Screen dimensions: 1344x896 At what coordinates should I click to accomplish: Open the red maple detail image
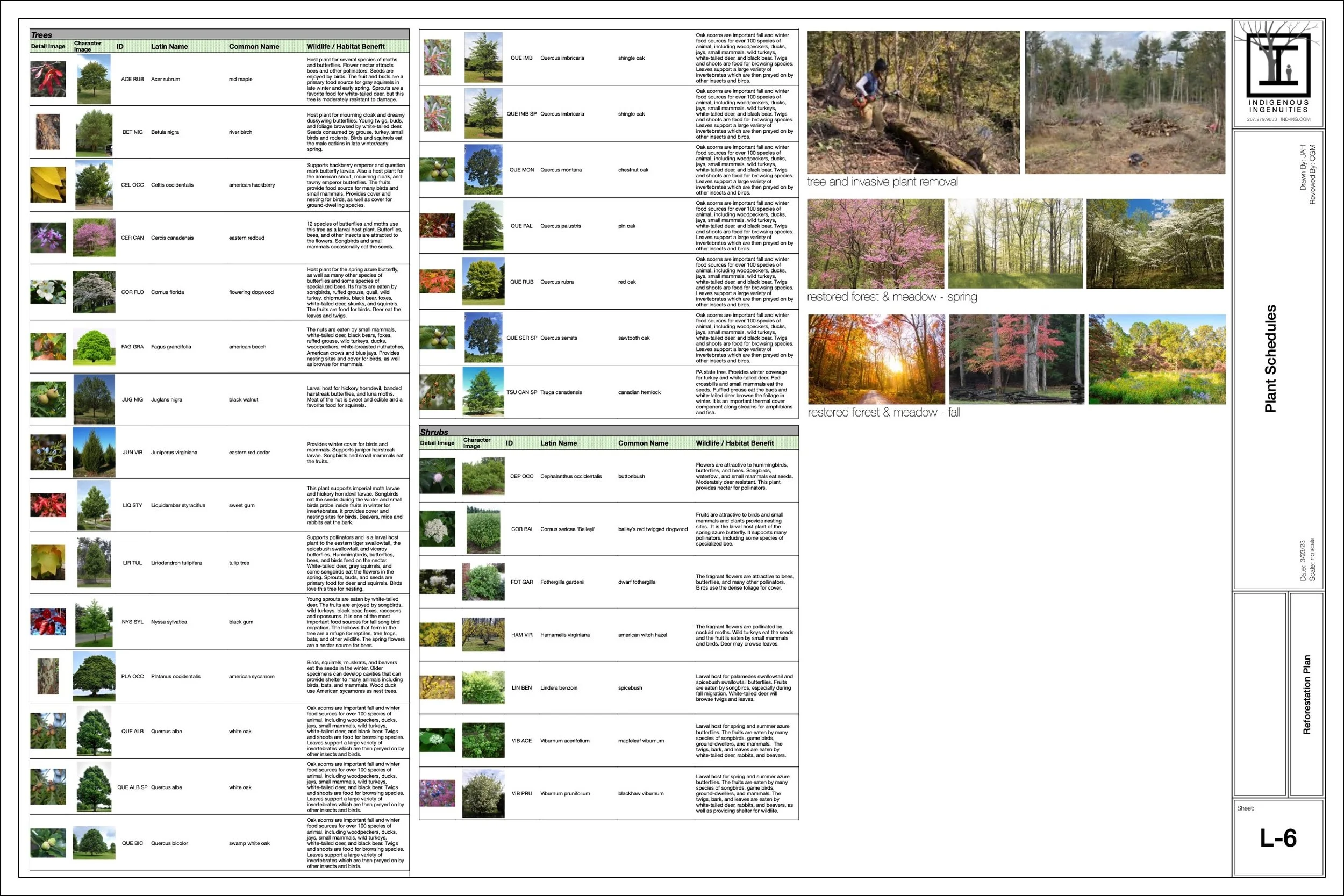[48, 80]
